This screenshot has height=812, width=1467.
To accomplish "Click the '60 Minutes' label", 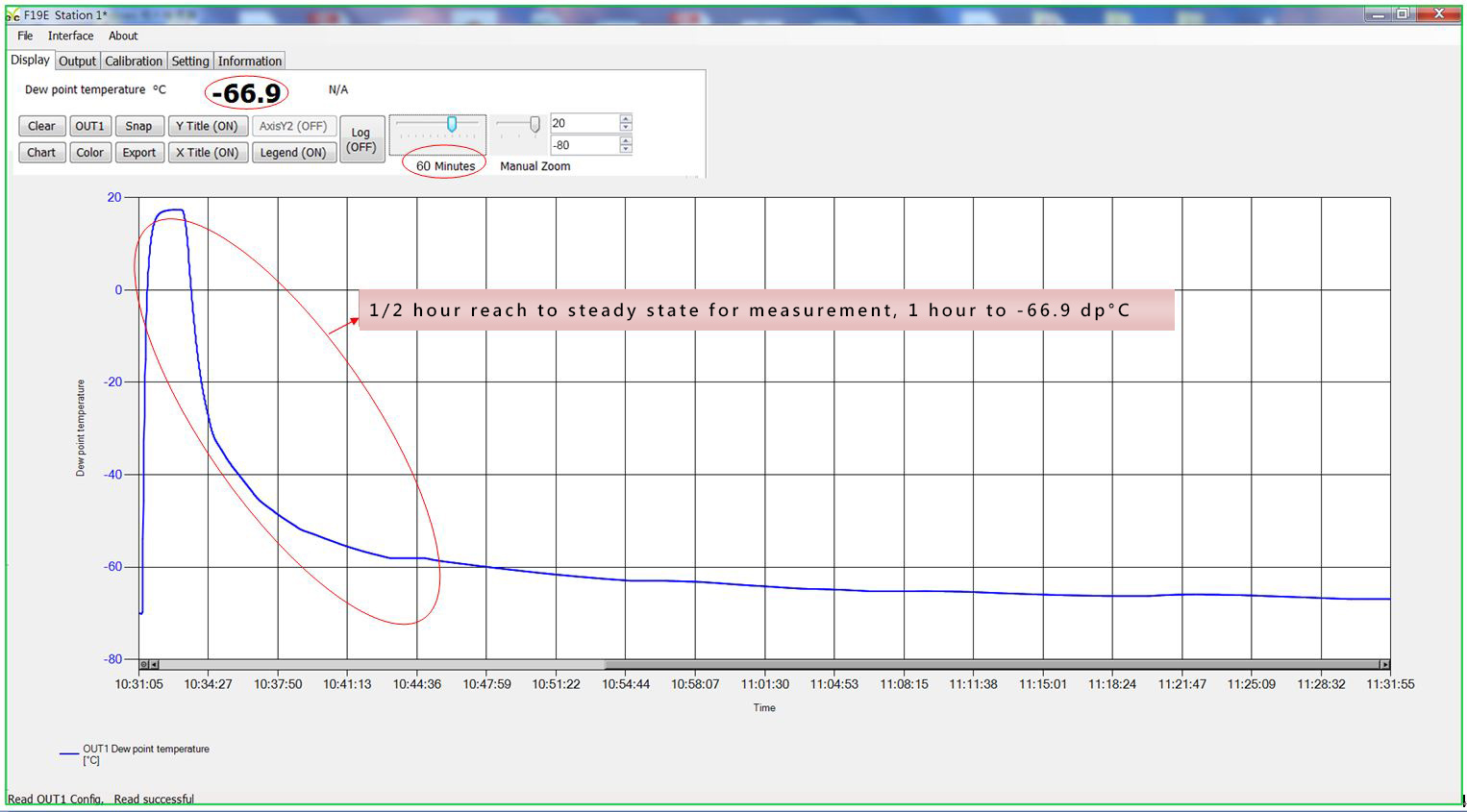I will (445, 165).
